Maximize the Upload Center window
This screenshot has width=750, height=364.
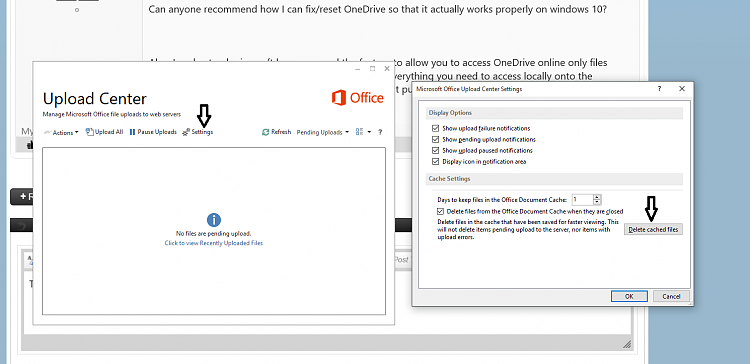[x=373, y=69]
